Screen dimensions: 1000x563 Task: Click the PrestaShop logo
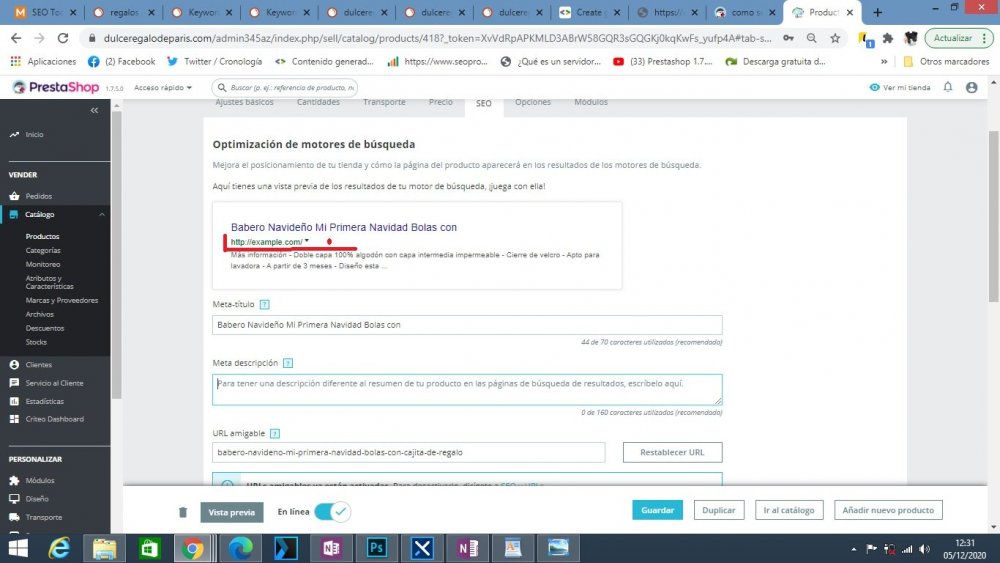coord(56,87)
